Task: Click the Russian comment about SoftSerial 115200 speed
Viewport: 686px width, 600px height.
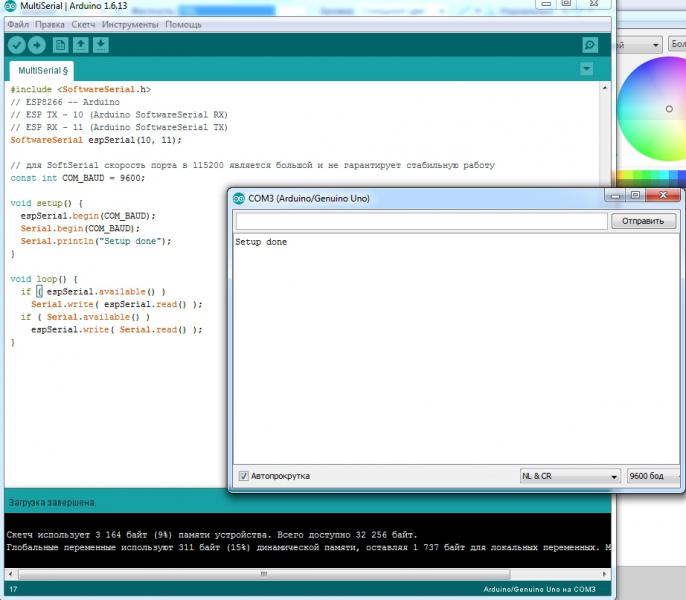Action: tap(252, 165)
